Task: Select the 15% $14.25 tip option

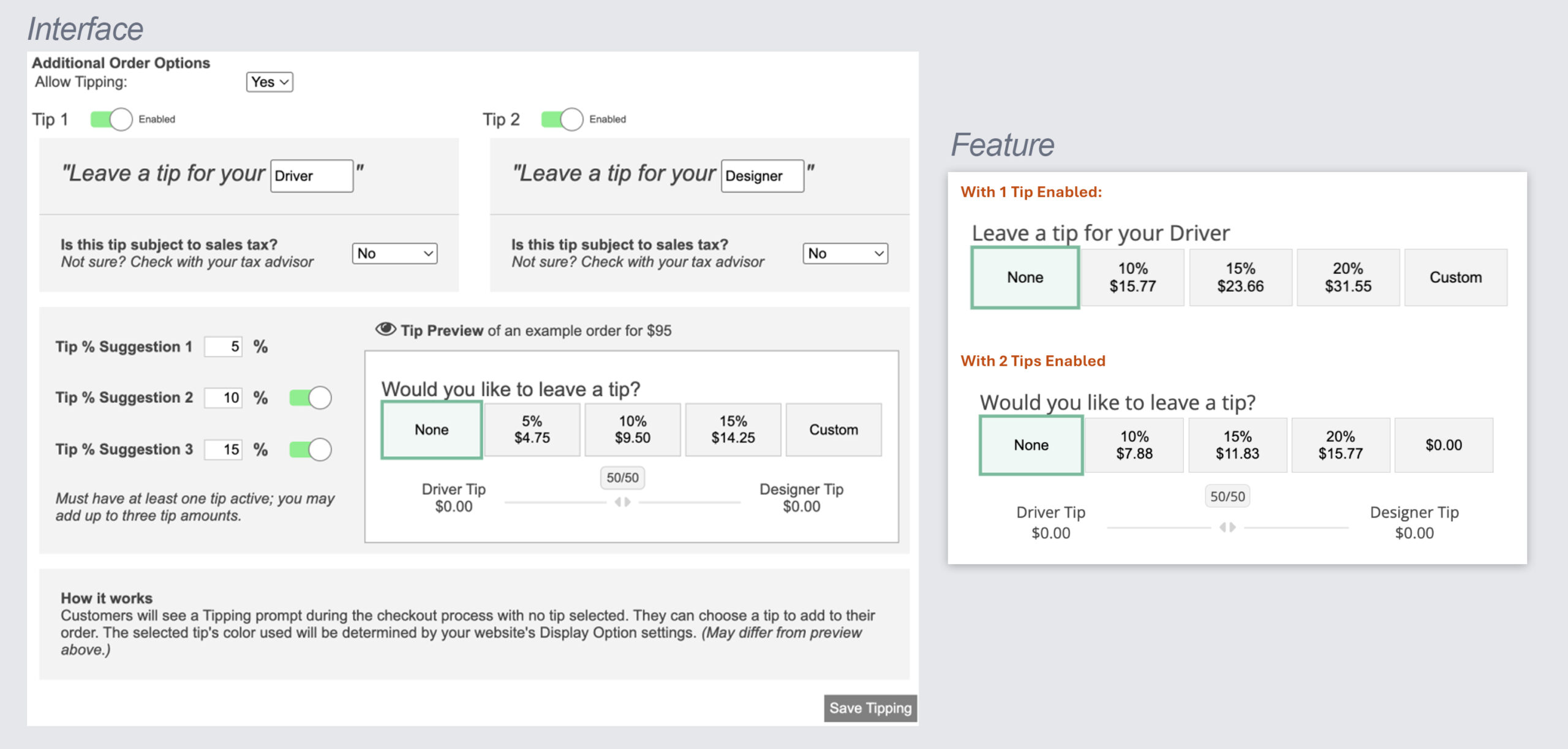Action: click(733, 429)
